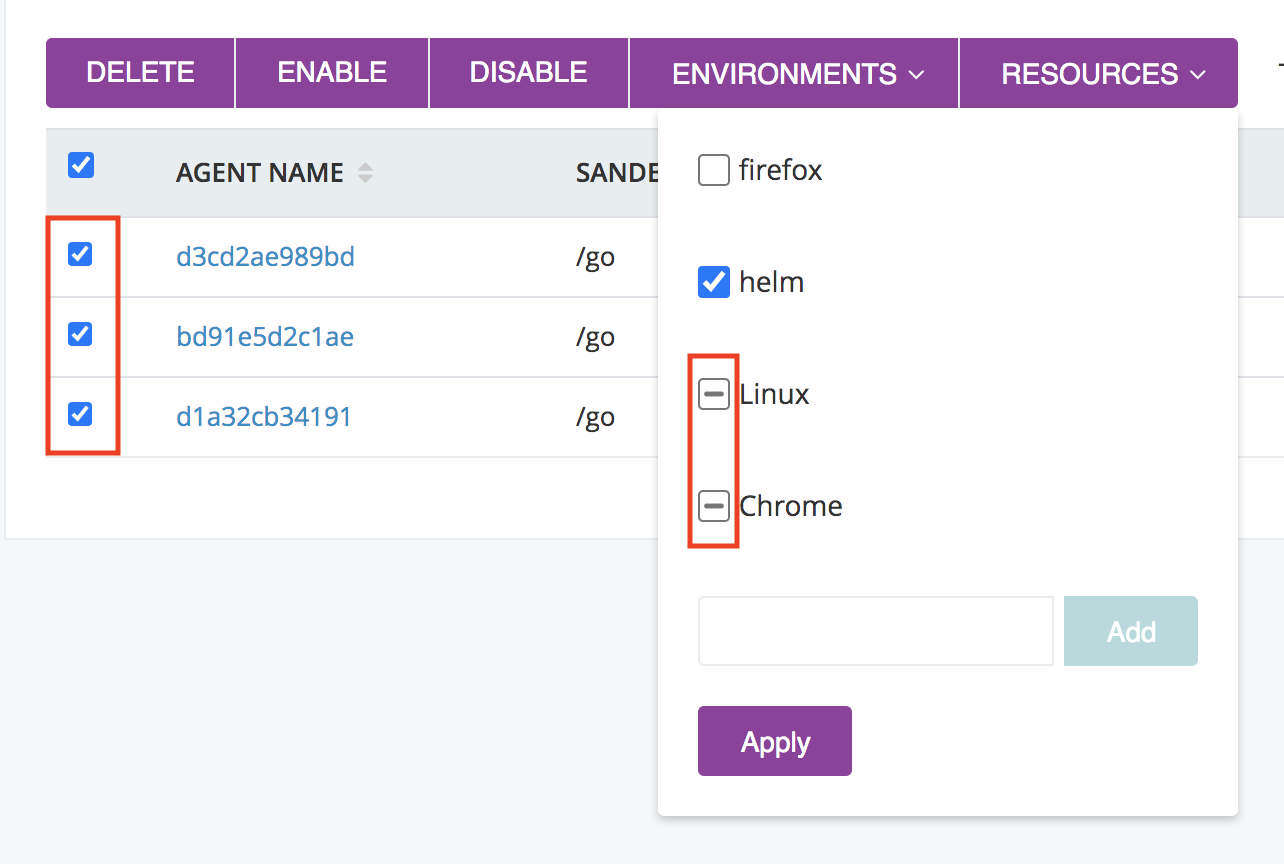Click Apply to save environment changes

click(x=775, y=742)
